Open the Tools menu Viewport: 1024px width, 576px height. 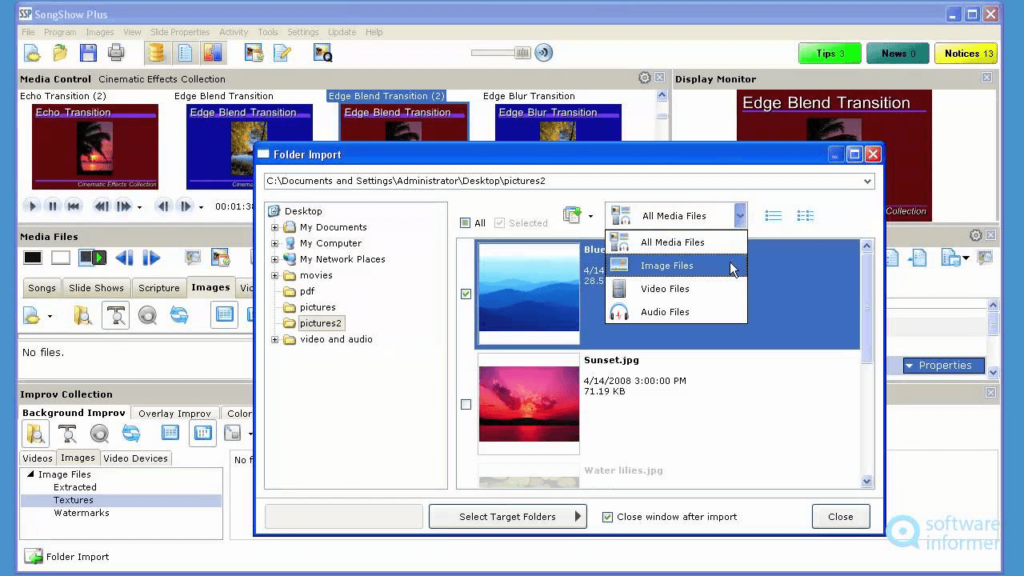coord(267,31)
